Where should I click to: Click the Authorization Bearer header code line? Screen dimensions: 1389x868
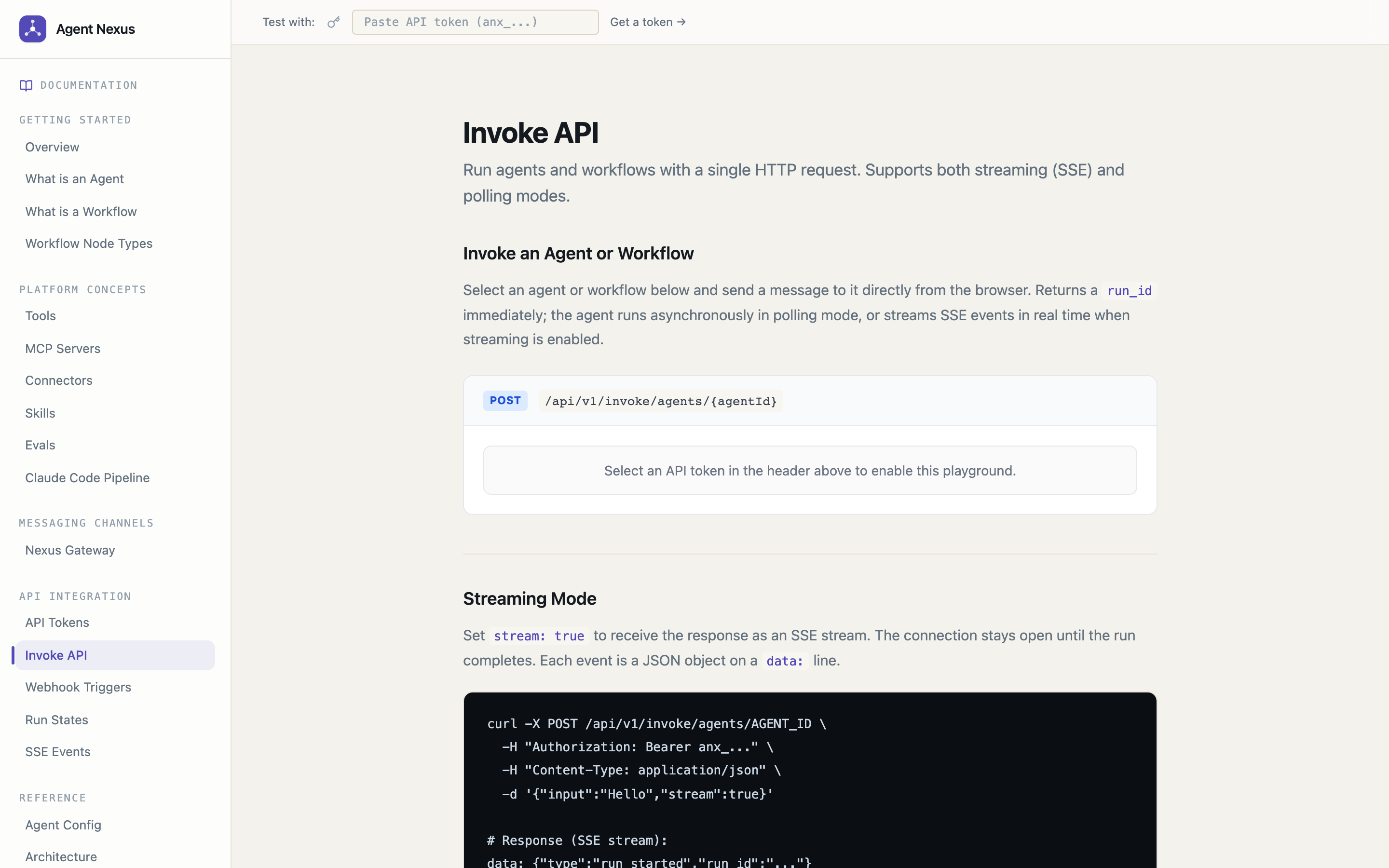coord(638,747)
